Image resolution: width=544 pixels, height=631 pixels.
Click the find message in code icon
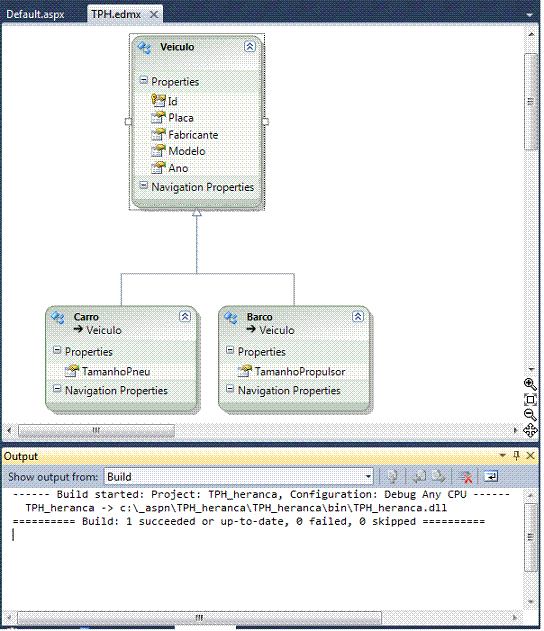click(x=392, y=477)
